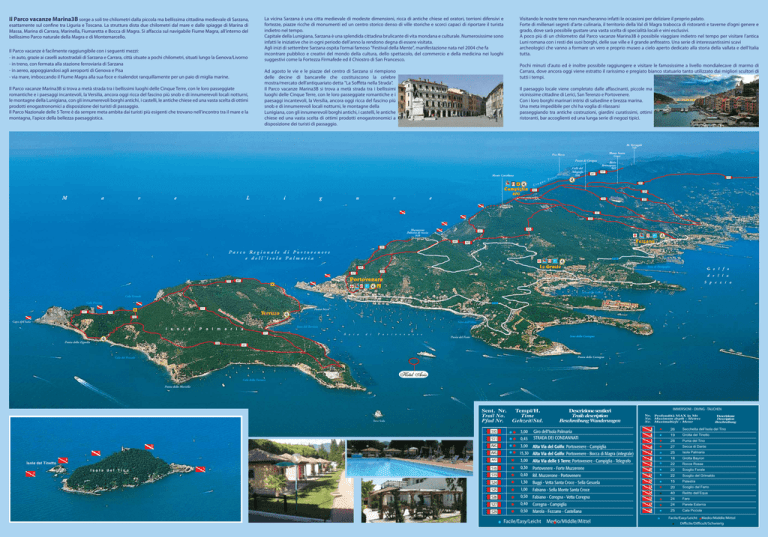Click the Hotel marker label in the bay
The width and height of the screenshot is (768, 537).
click(x=414, y=375)
